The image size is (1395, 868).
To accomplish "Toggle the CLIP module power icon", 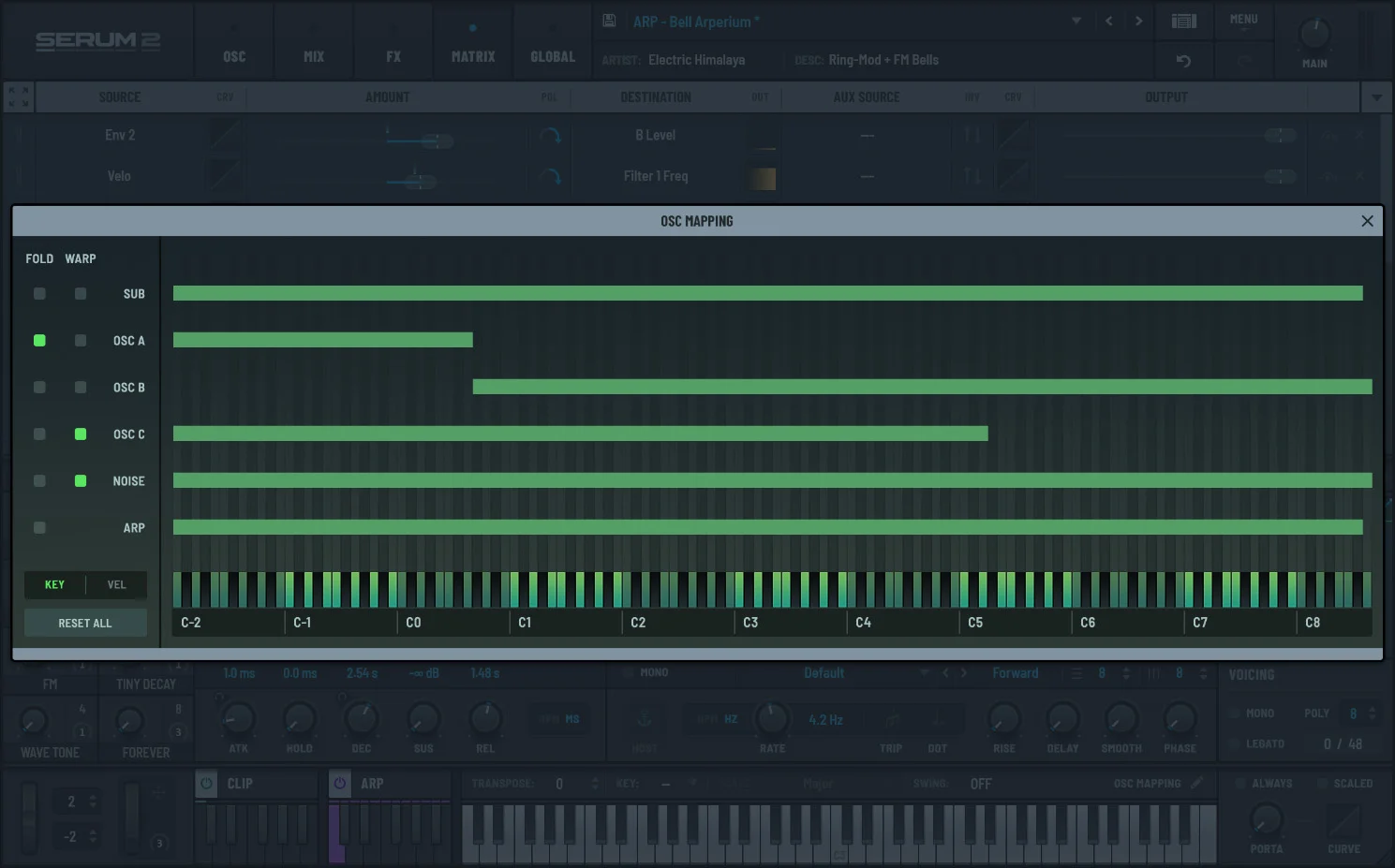I will tap(207, 784).
